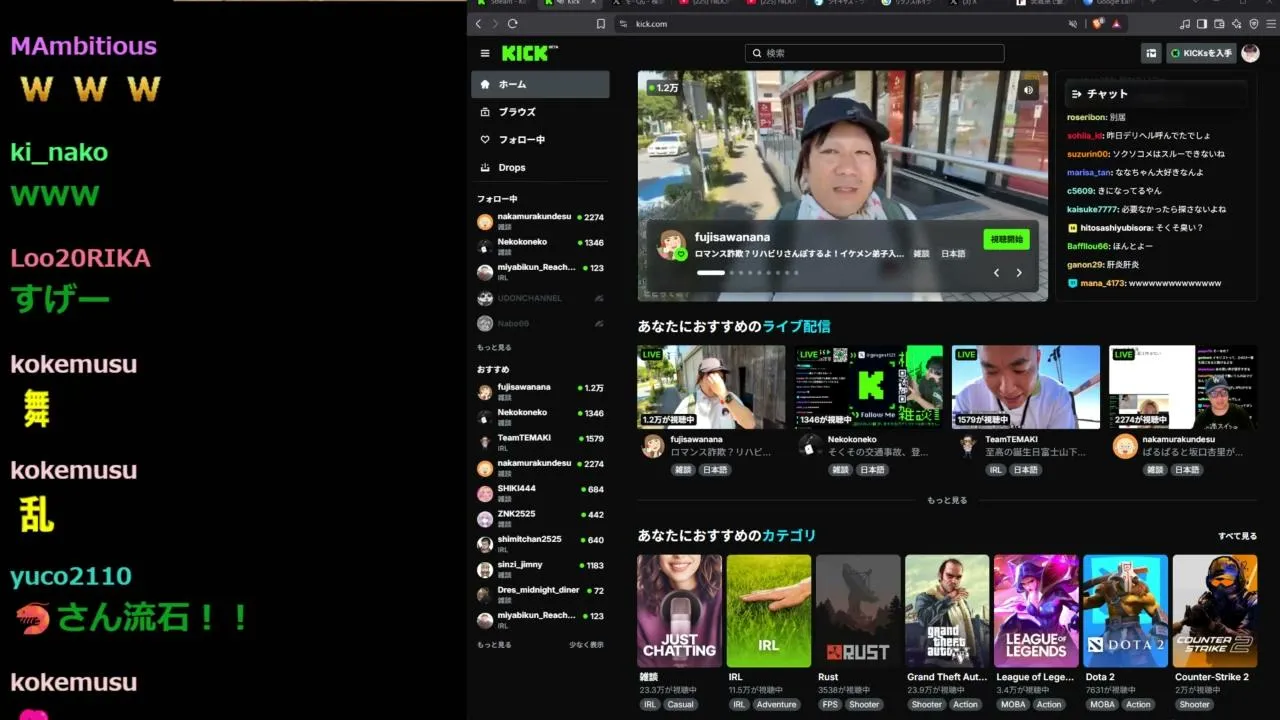Open the Brave wallet icon
Image resolution: width=1280 pixels, height=720 pixels.
click(x=1219, y=24)
